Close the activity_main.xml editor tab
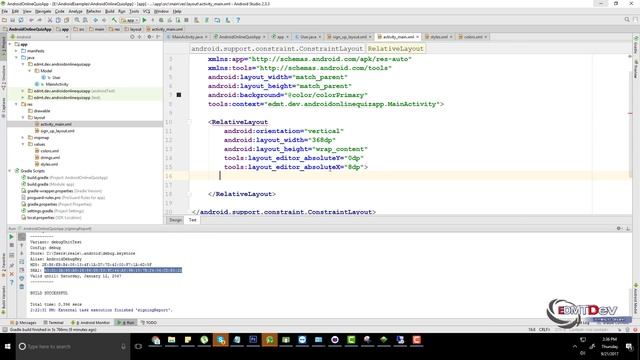The height and width of the screenshot is (360, 640). 418,37
